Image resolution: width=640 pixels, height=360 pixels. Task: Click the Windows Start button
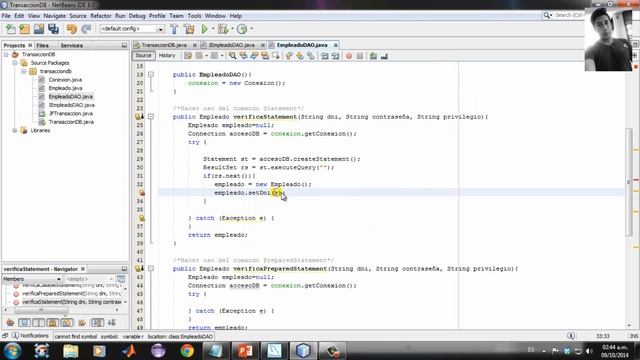pyautogui.click(x=12, y=351)
